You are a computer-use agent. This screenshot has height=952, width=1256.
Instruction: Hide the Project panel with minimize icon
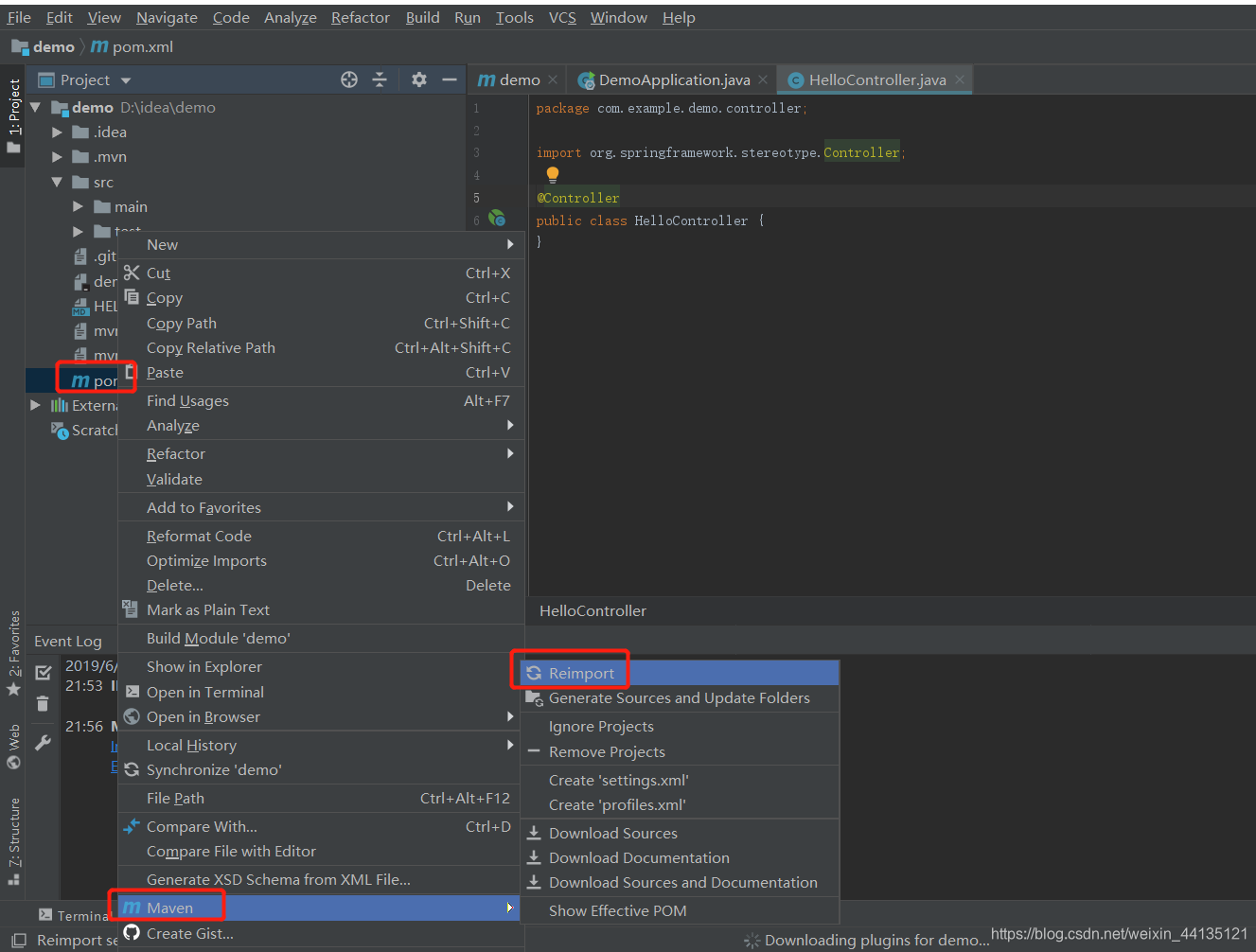pos(450,80)
